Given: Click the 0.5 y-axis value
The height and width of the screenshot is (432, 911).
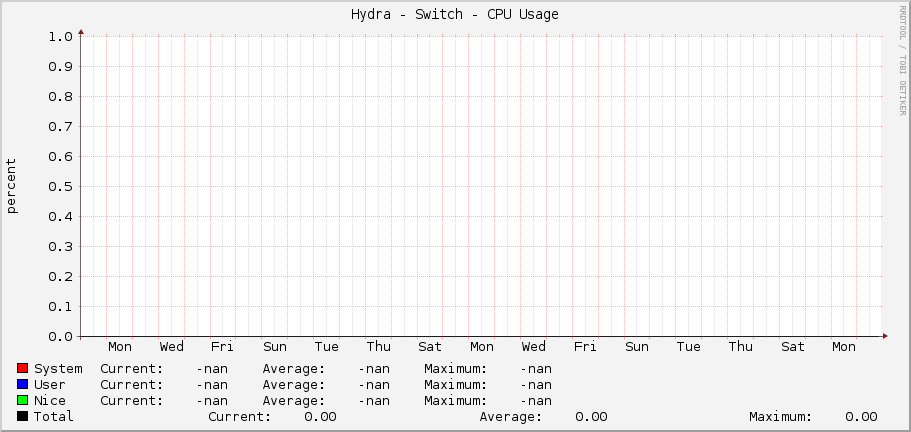Looking at the screenshot, I should pyautogui.click(x=60, y=186).
